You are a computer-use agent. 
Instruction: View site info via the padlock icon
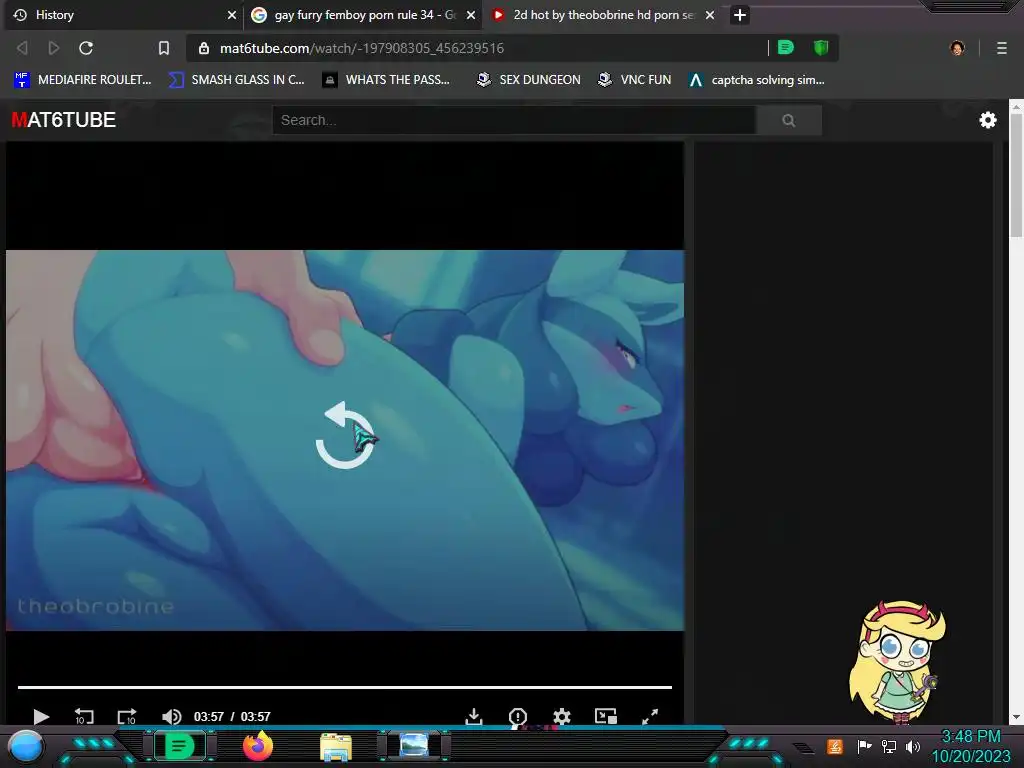[204, 48]
